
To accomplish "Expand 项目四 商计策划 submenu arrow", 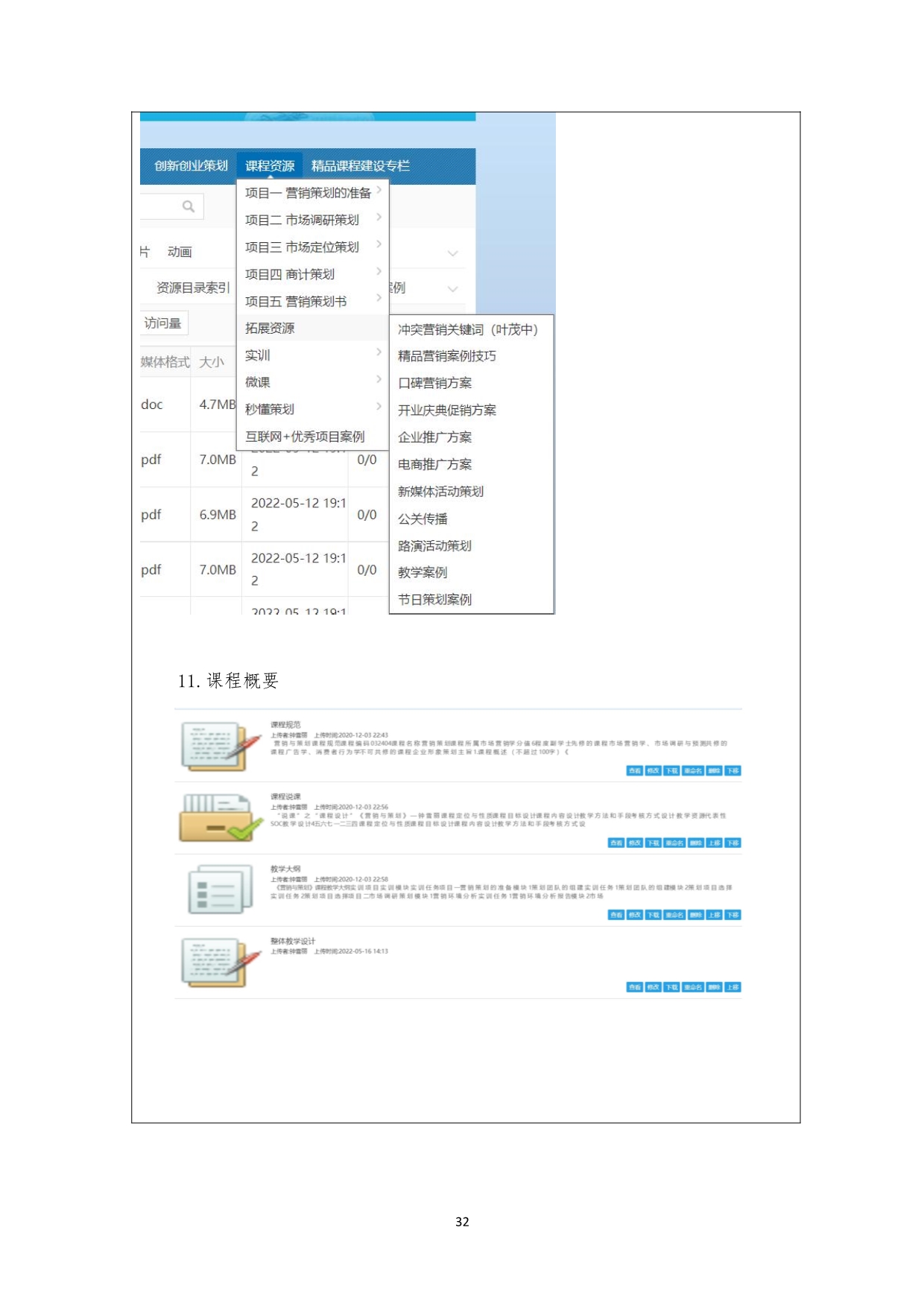I will pyautogui.click(x=379, y=271).
